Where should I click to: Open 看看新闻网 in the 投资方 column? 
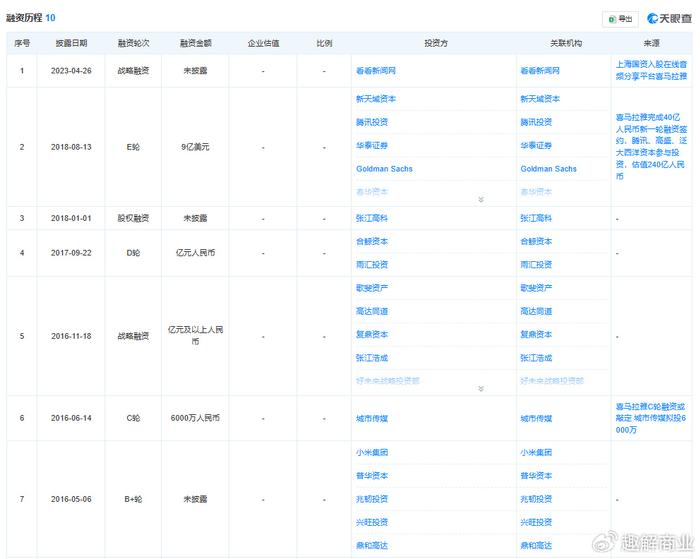(x=376, y=71)
